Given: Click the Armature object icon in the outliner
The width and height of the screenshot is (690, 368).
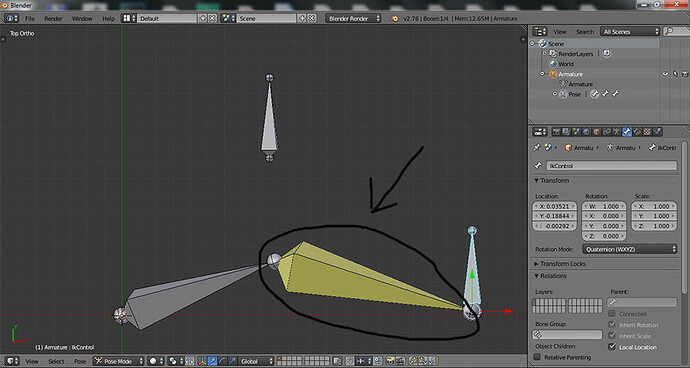Looking at the screenshot, I should tap(553, 74).
